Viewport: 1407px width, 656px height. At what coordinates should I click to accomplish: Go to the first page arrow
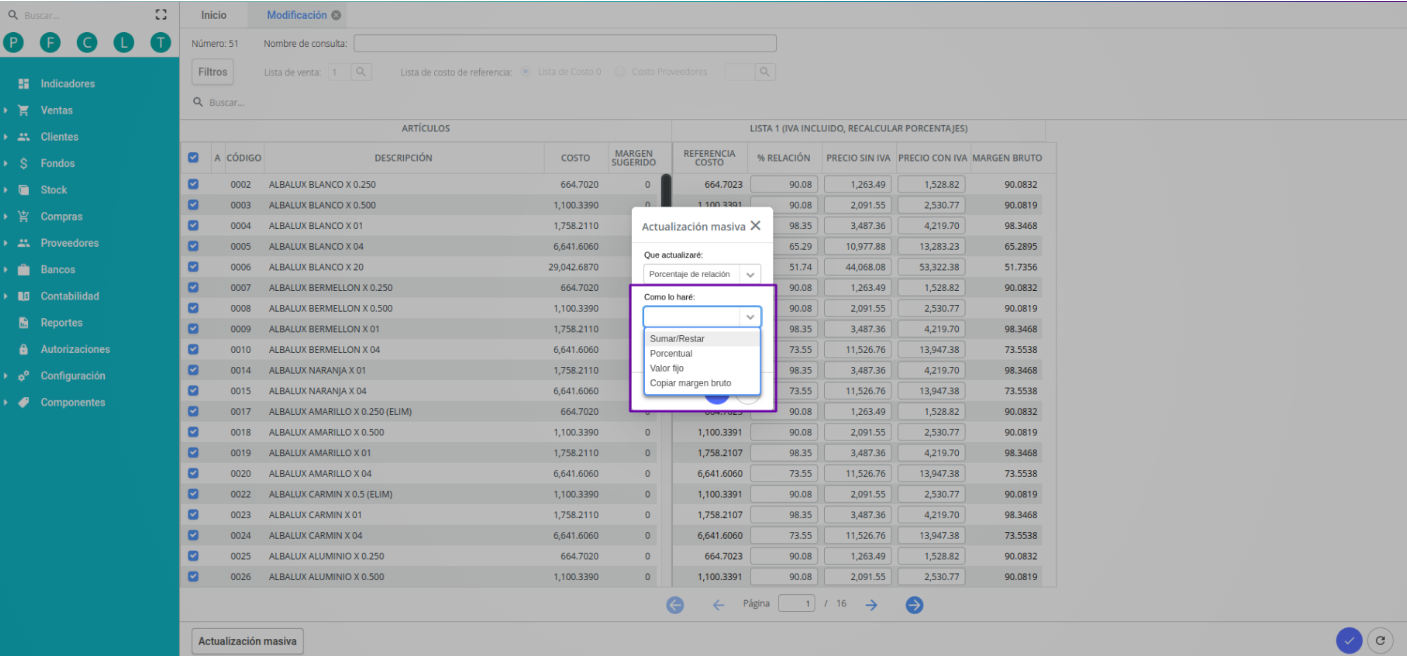[675, 605]
